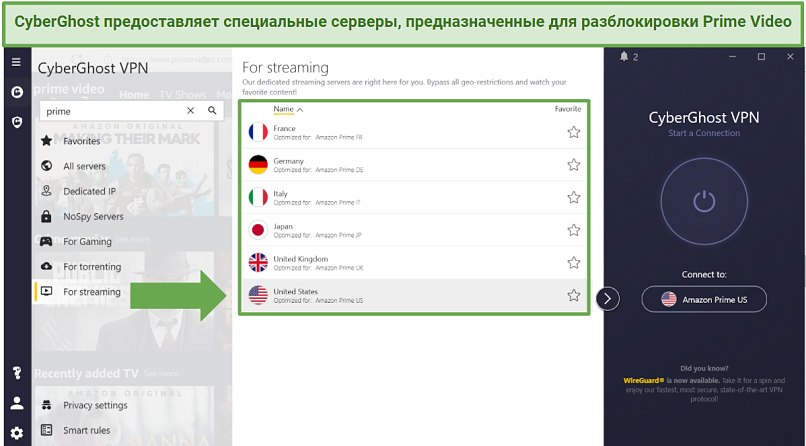
Task: Click the CyberGhost ghost logo icon
Action: tap(17, 92)
